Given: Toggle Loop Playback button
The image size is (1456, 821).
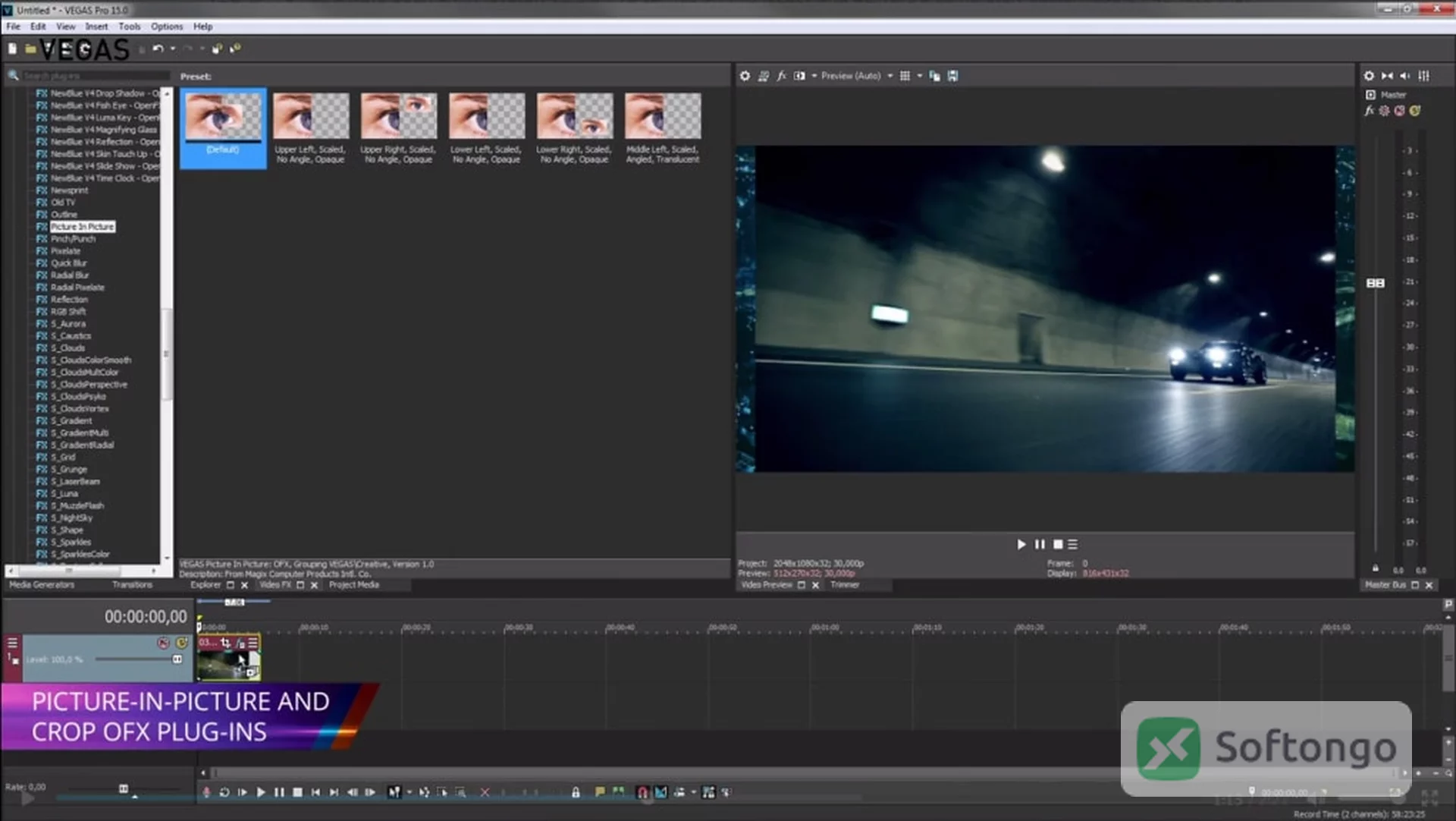Looking at the screenshot, I should tap(224, 792).
